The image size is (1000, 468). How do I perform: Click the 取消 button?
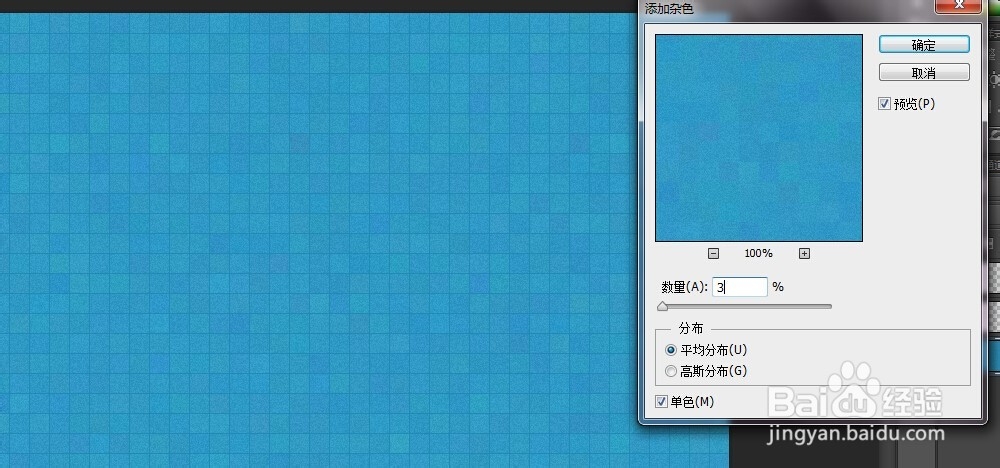pos(924,73)
